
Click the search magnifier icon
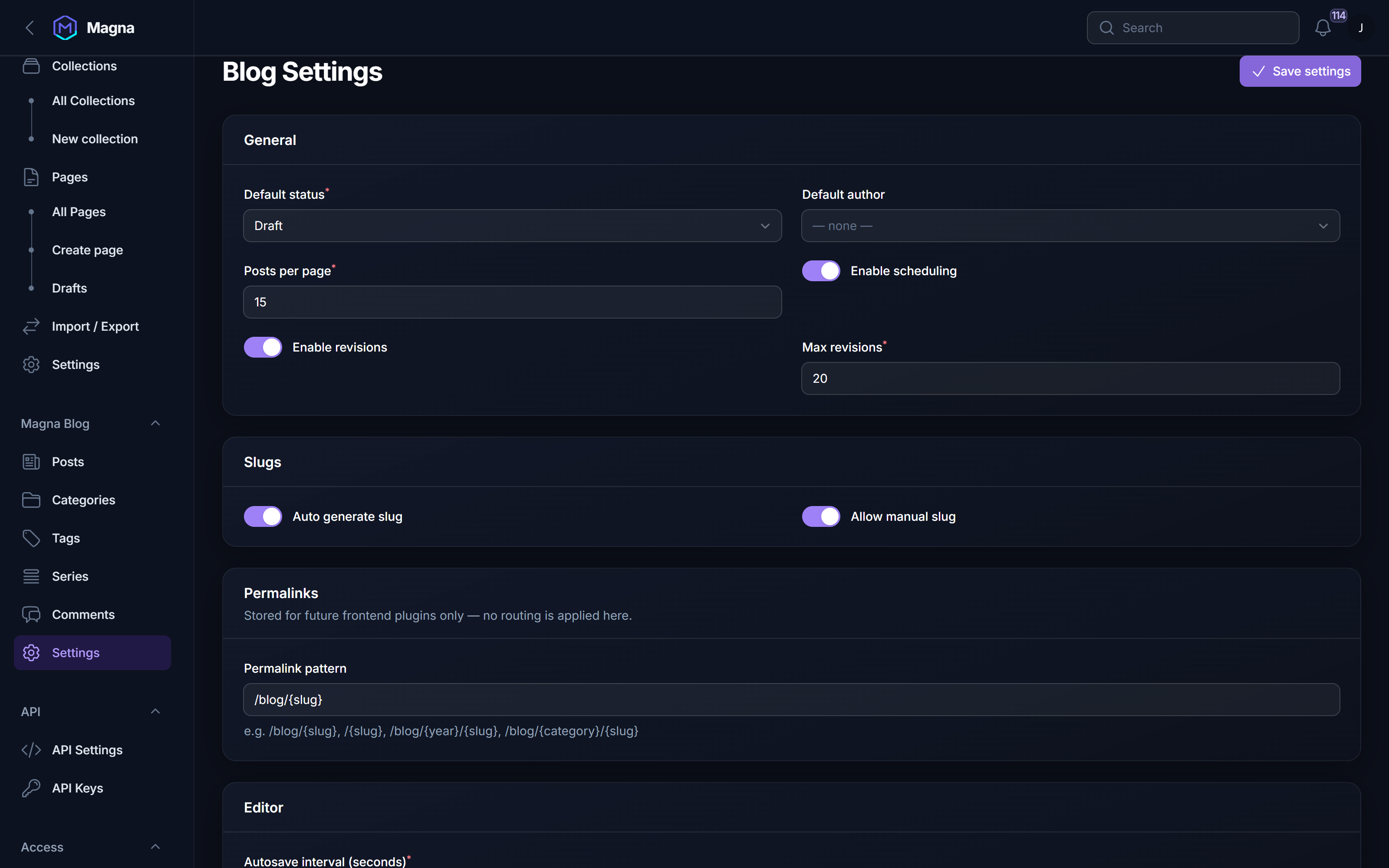1106,27
